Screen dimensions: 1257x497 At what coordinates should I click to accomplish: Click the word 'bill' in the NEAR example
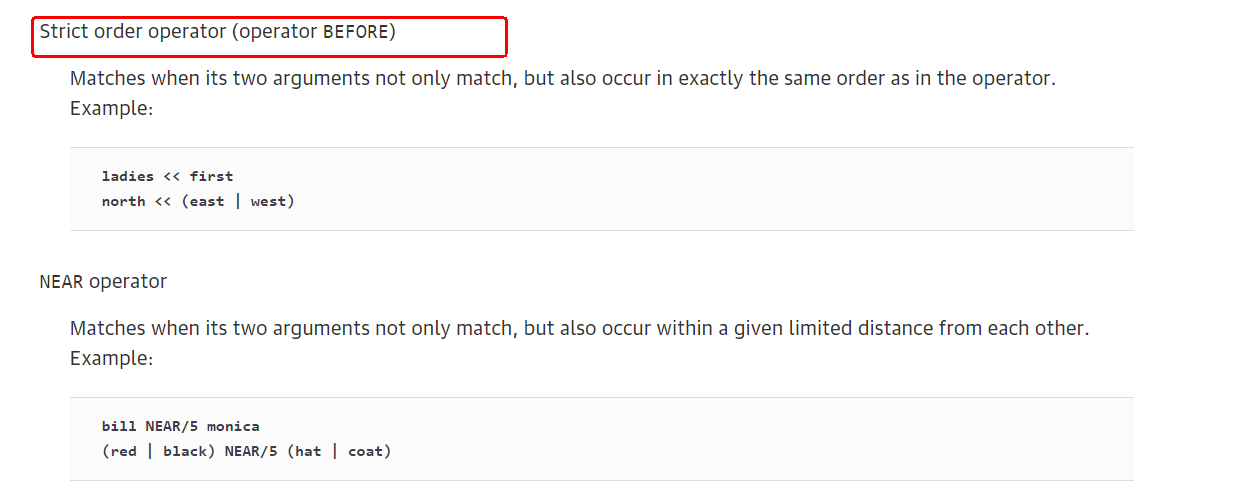click(x=119, y=426)
